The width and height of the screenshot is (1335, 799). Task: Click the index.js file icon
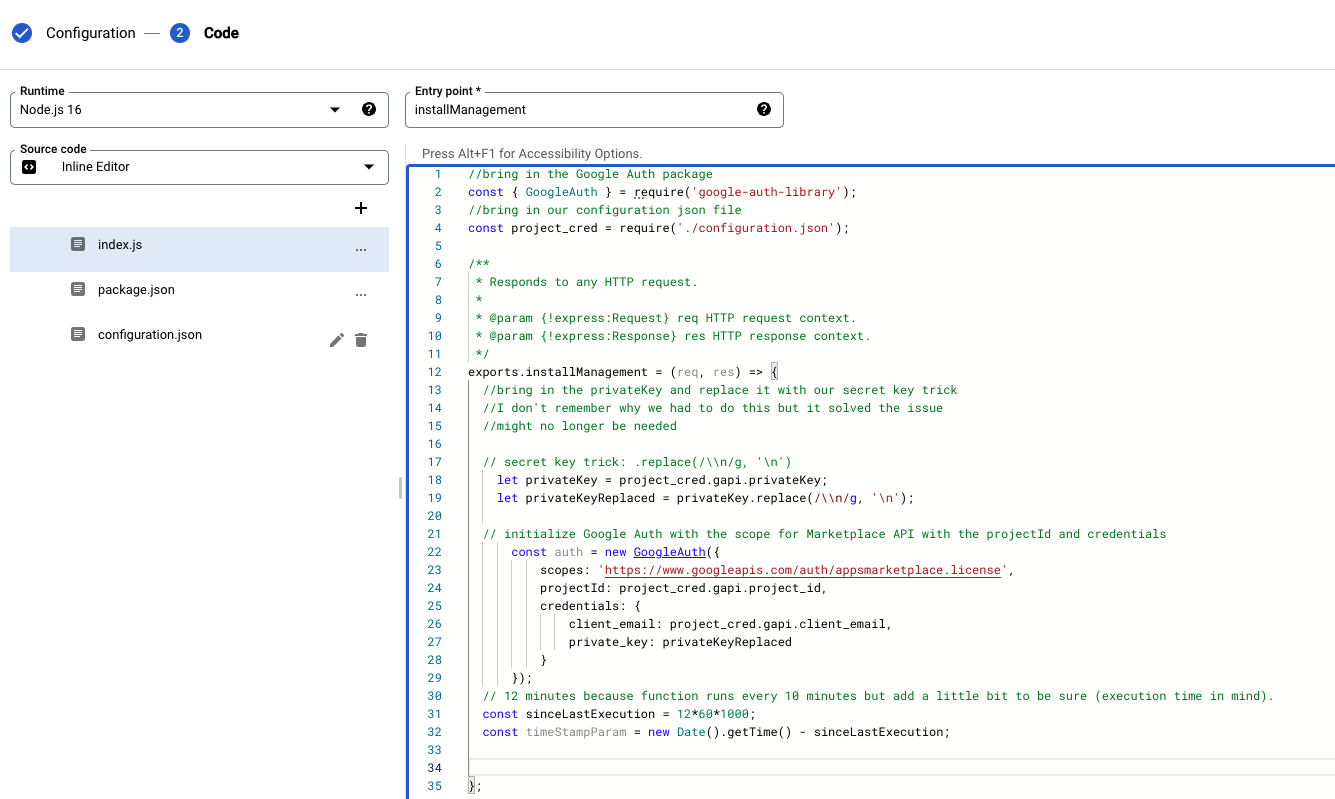coord(78,244)
